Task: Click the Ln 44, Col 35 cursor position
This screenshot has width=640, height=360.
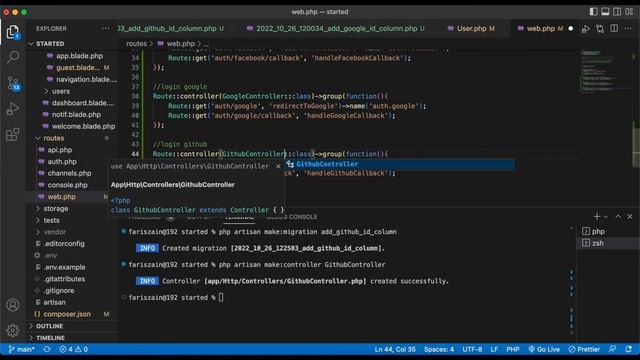Action: pos(395,349)
